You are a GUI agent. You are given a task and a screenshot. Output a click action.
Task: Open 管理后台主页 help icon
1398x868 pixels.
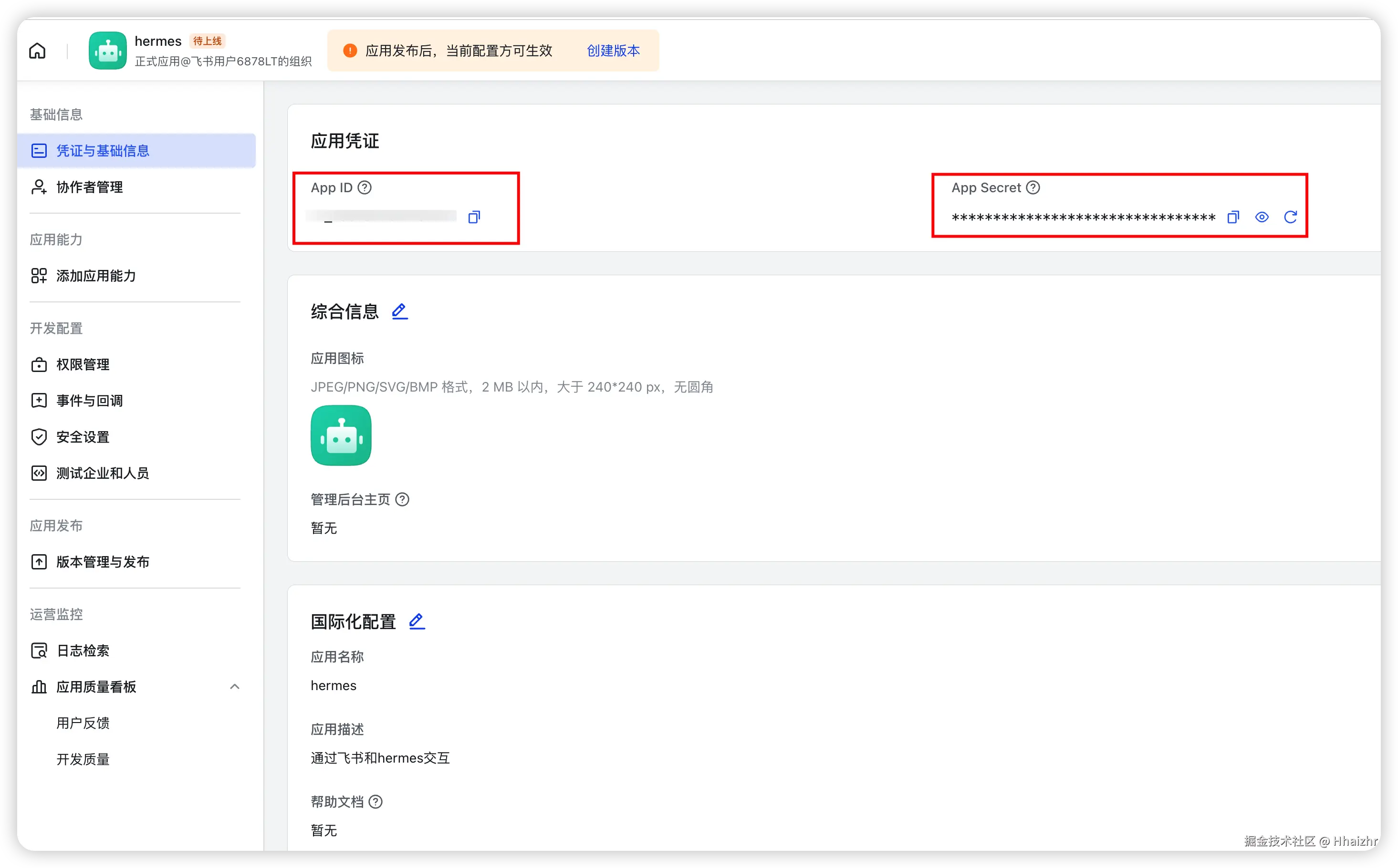click(403, 499)
